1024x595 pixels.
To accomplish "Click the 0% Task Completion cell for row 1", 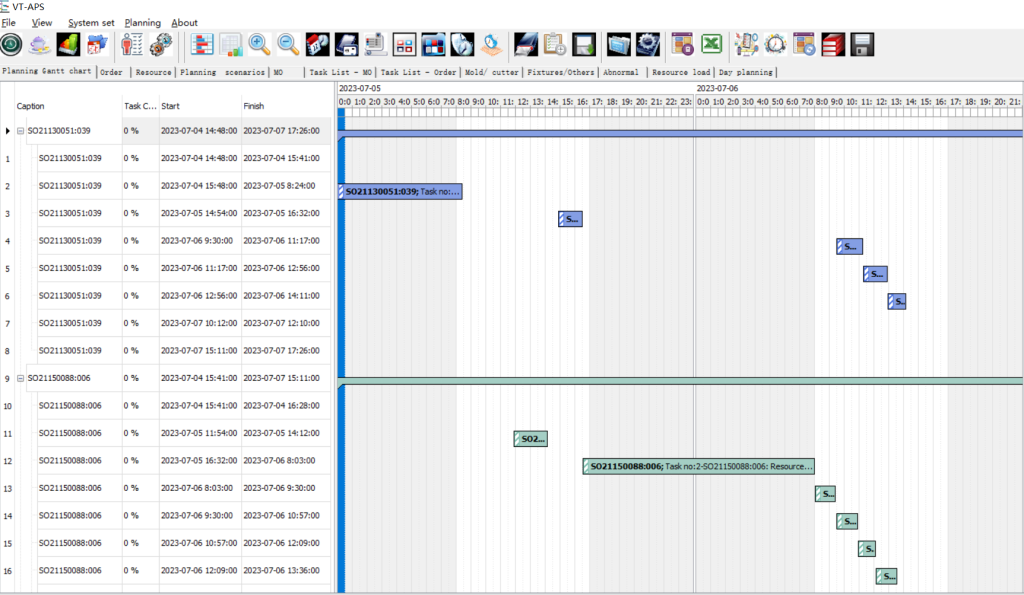I will point(130,158).
